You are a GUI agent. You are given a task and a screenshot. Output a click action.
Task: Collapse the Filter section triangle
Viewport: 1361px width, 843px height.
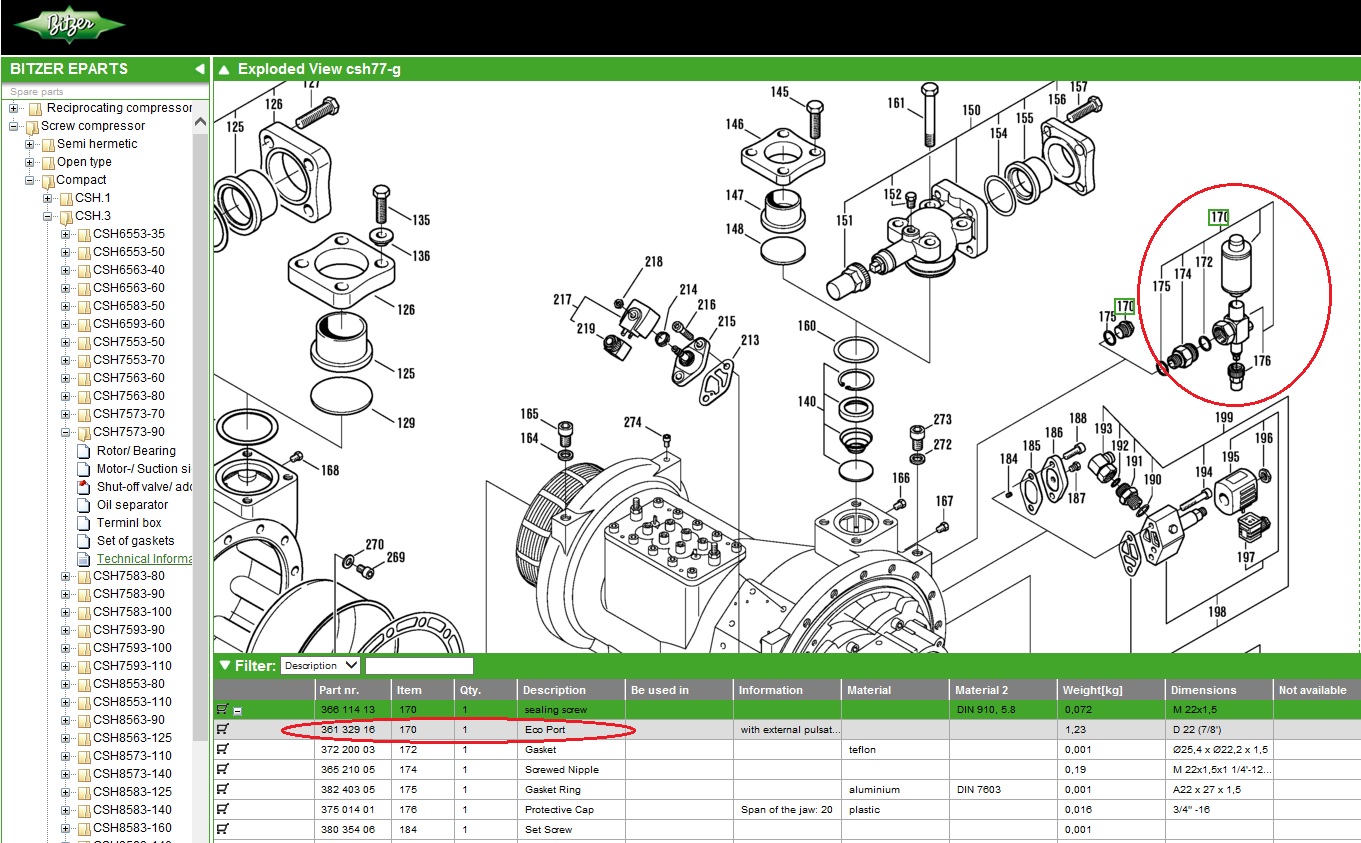coord(224,665)
